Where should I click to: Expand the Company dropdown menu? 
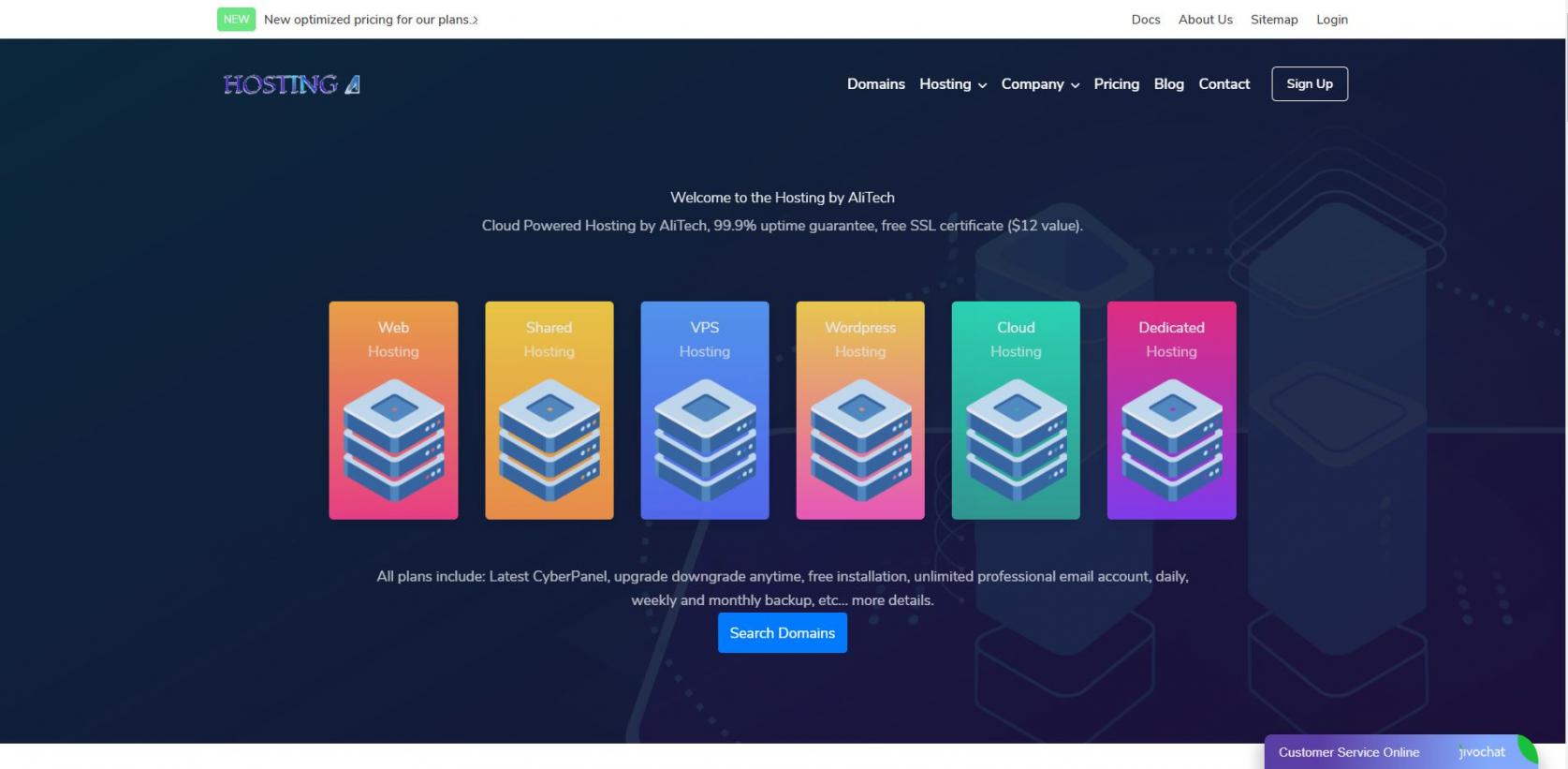(x=1039, y=84)
